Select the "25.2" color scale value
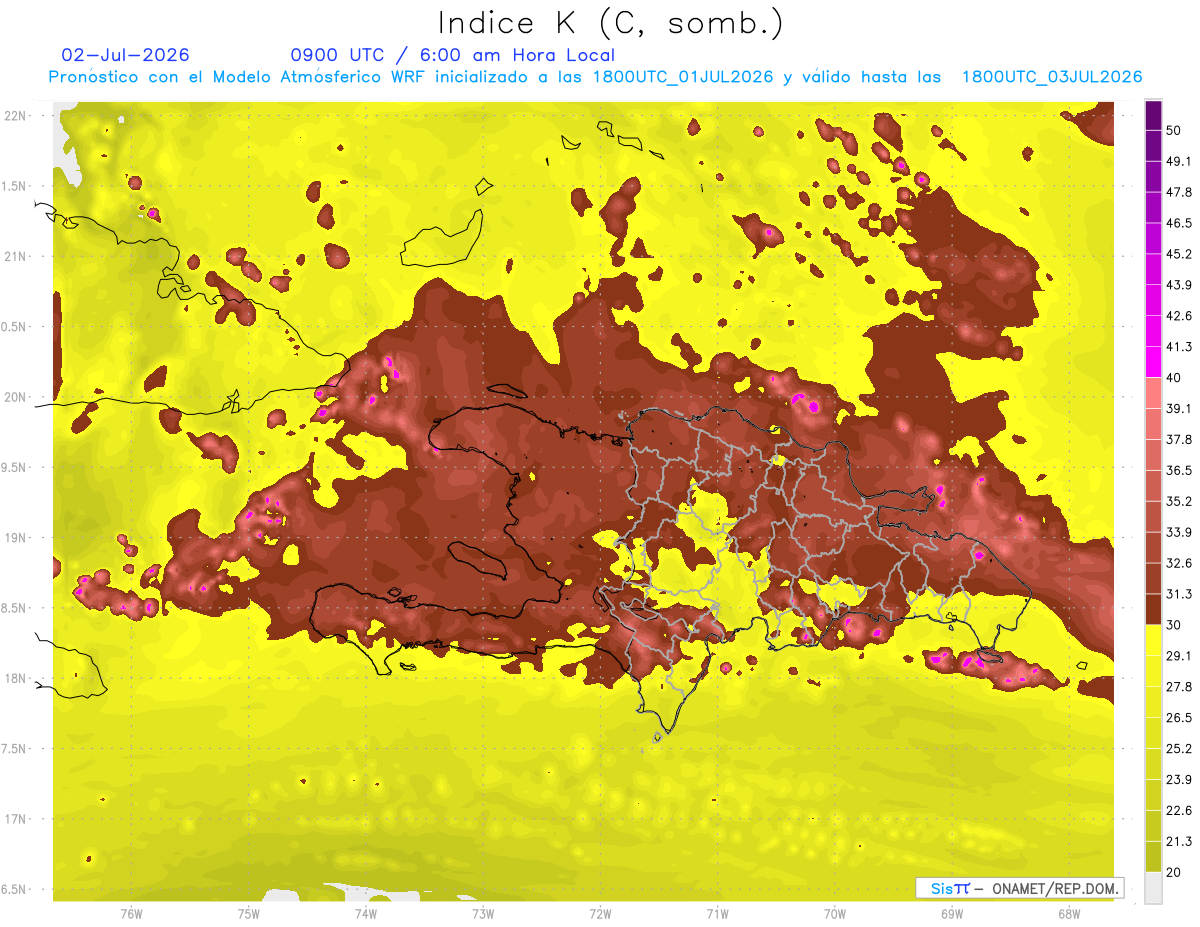The width and height of the screenshot is (1200, 927). click(x=1179, y=749)
